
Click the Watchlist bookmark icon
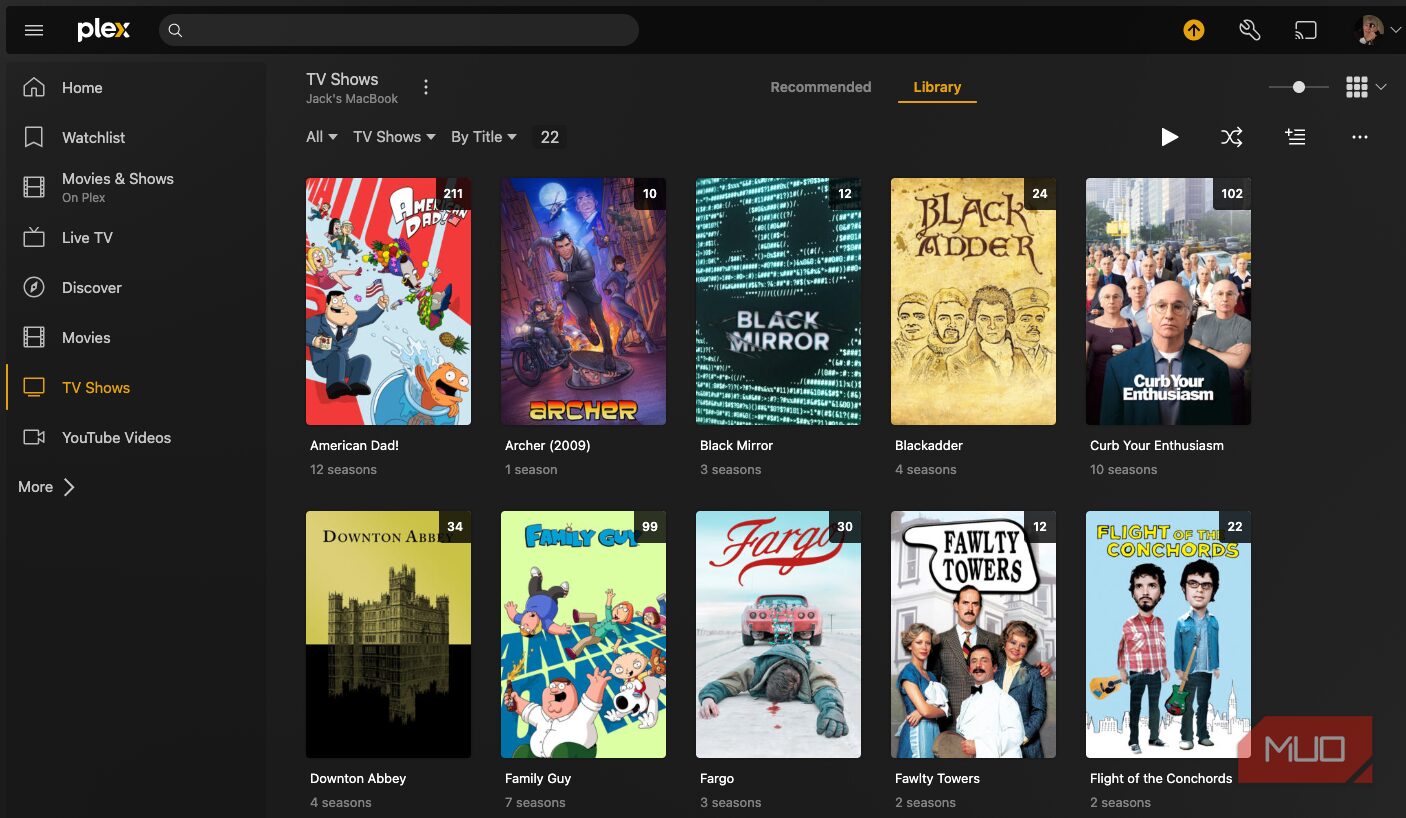[34, 137]
